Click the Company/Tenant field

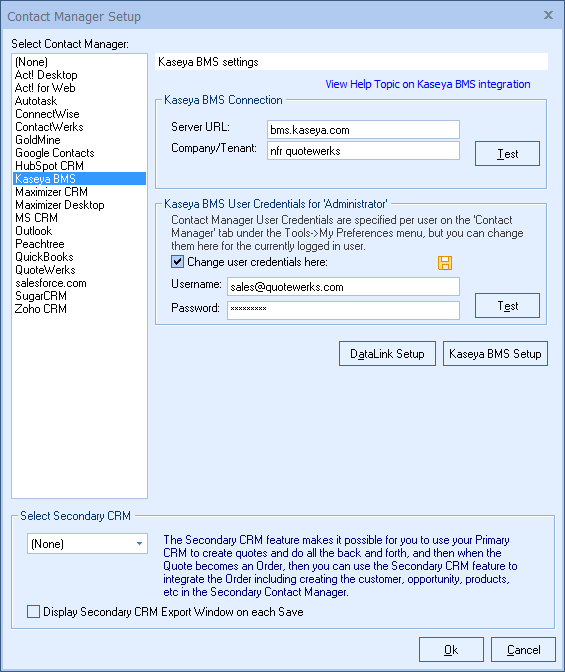(363, 151)
